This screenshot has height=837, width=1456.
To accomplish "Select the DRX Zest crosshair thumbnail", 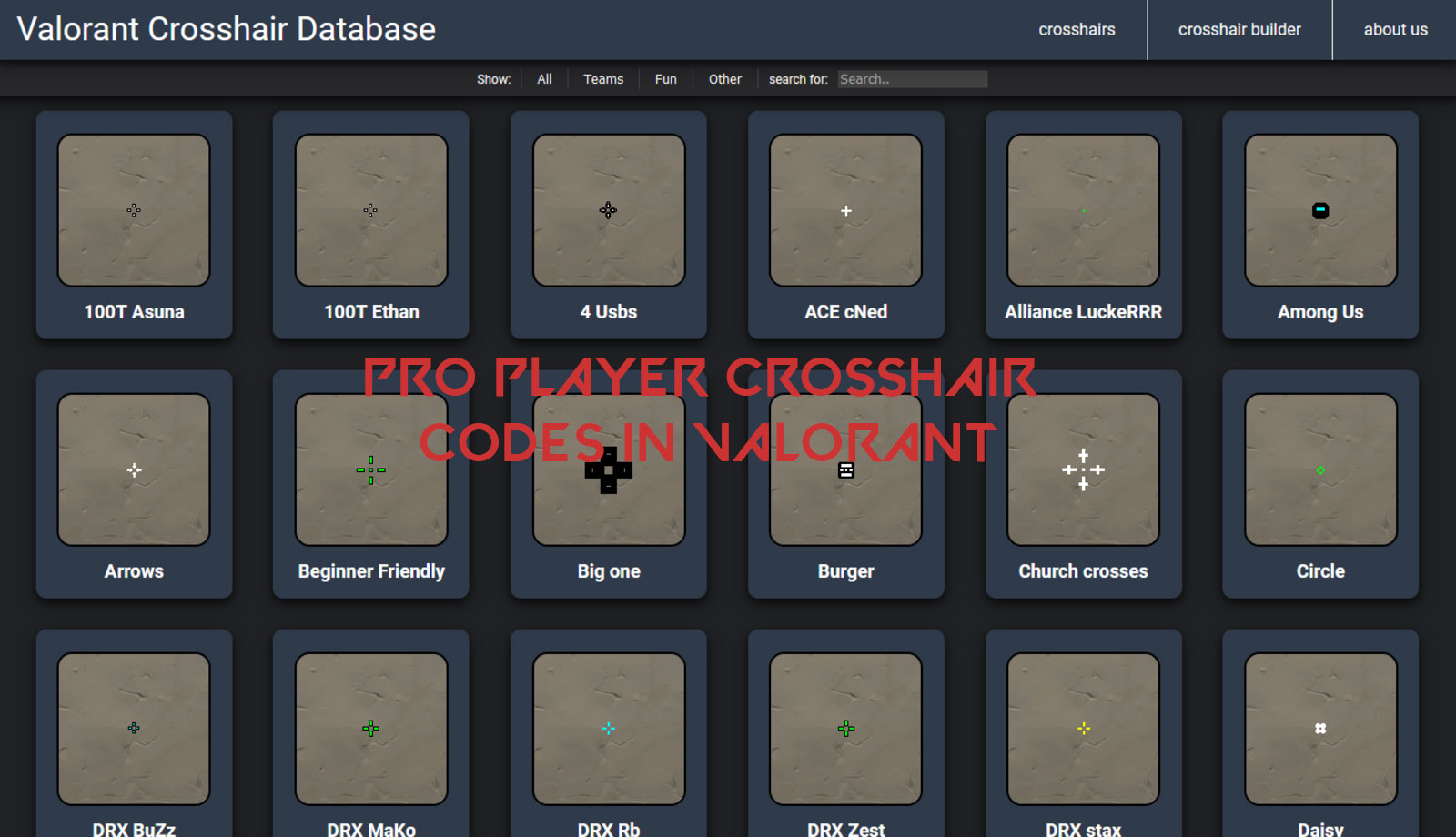I will tap(846, 729).
